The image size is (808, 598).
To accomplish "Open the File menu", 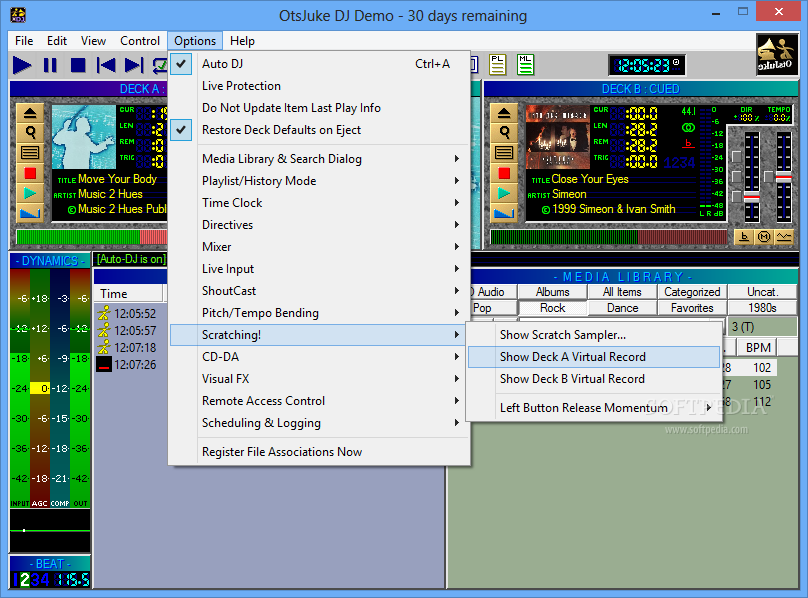I will [x=24, y=41].
